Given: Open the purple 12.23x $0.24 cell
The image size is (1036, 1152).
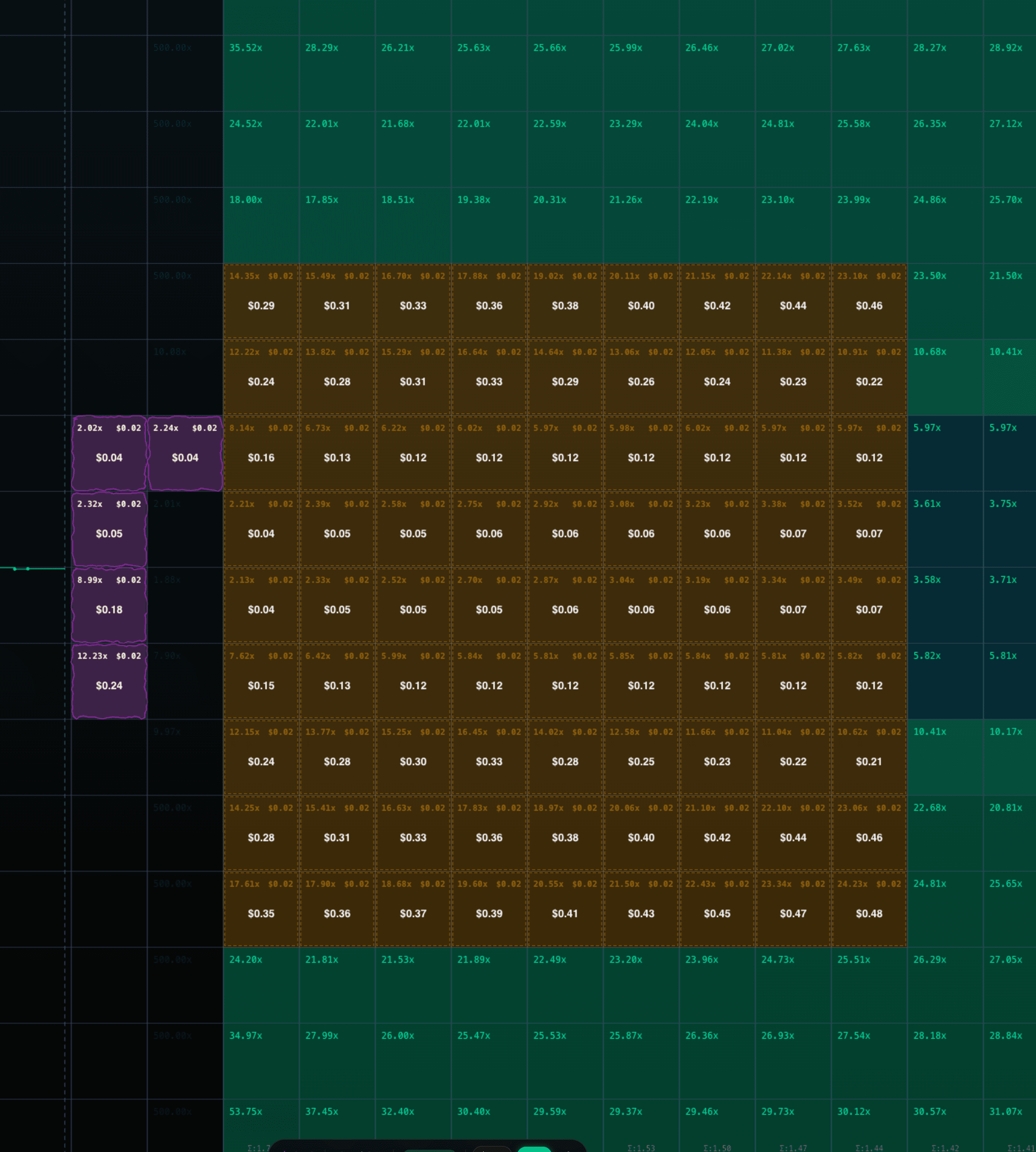Looking at the screenshot, I should pyautogui.click(x=109, y=681).
